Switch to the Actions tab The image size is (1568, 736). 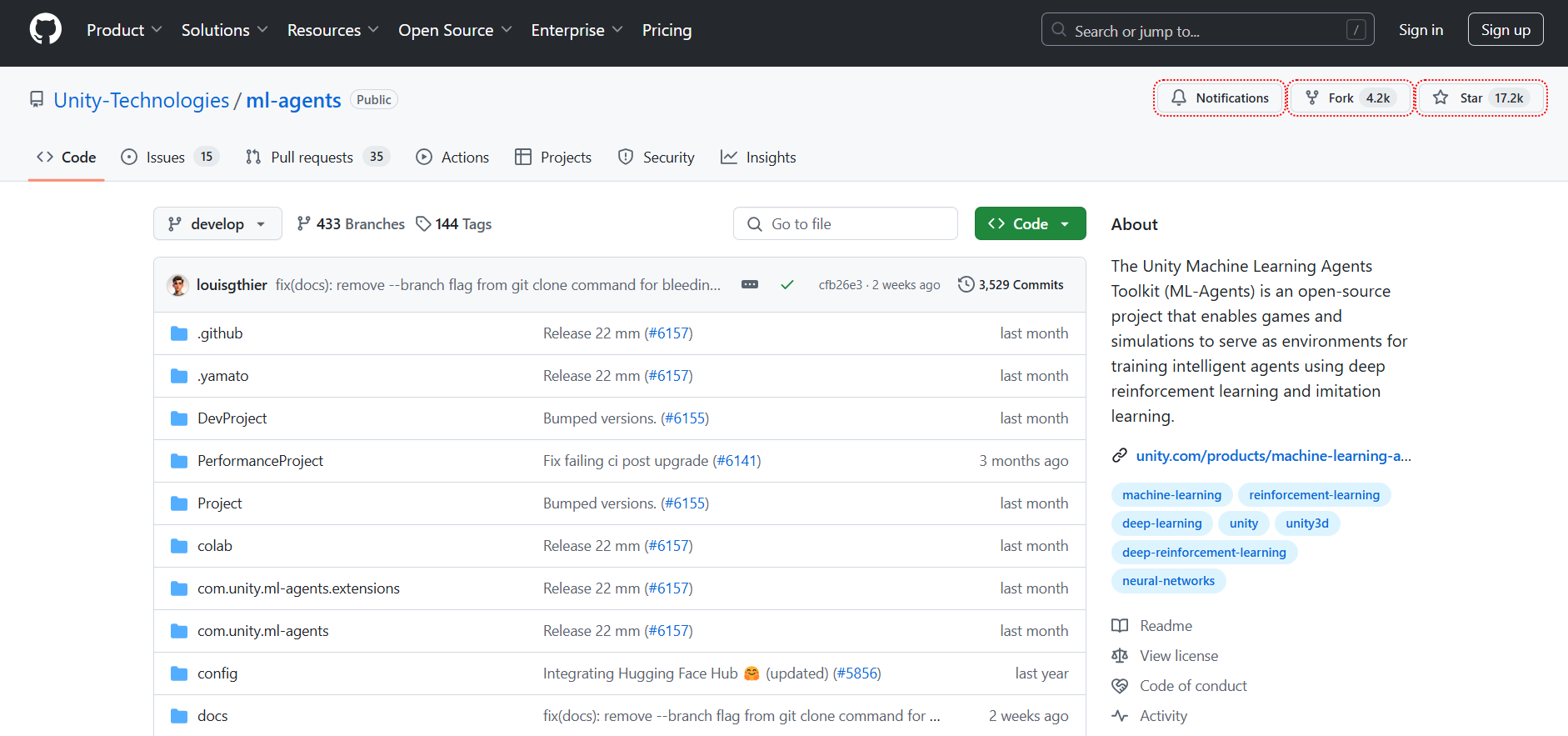[x=452, y=157]
